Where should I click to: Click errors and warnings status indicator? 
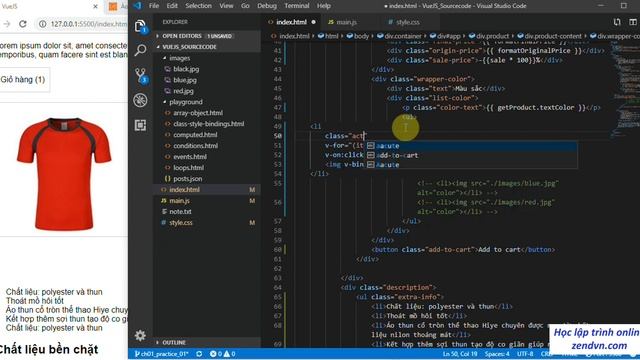click(222, 354)
